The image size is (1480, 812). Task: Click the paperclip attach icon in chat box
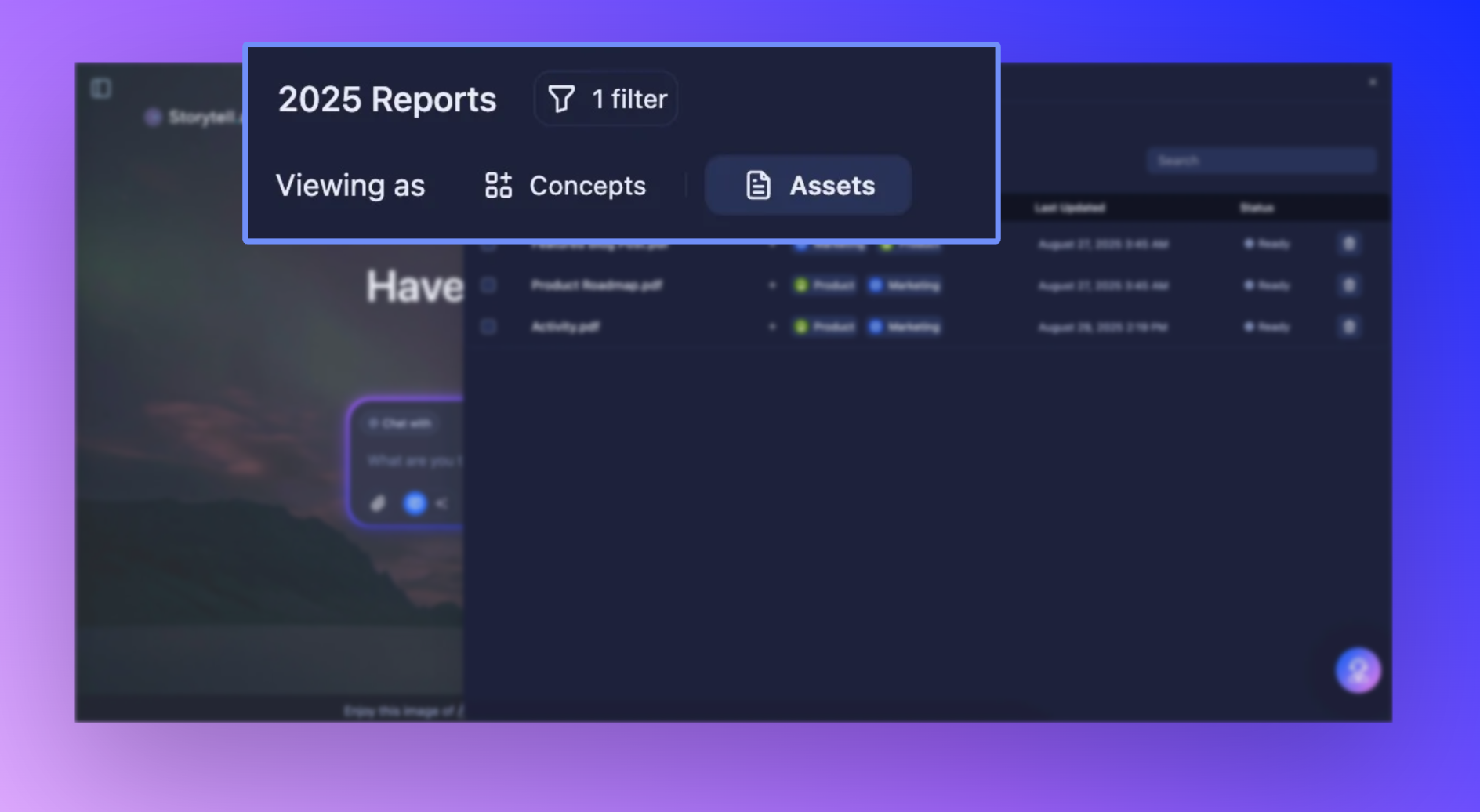(x=378, y=503)
